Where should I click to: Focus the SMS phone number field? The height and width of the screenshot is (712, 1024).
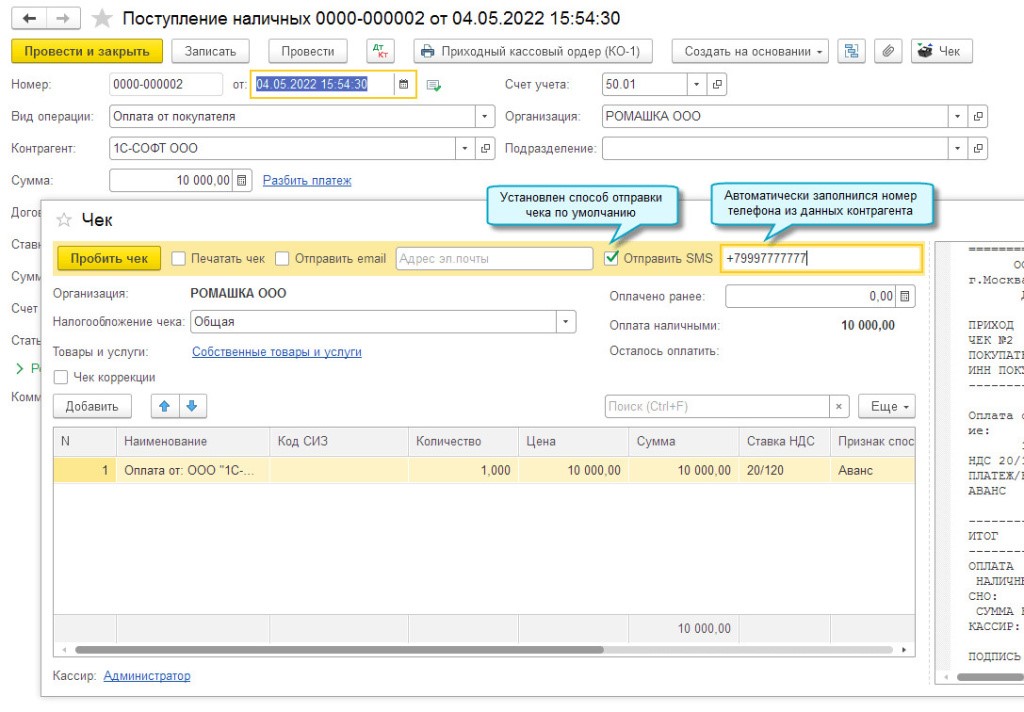tap(821, 259)
